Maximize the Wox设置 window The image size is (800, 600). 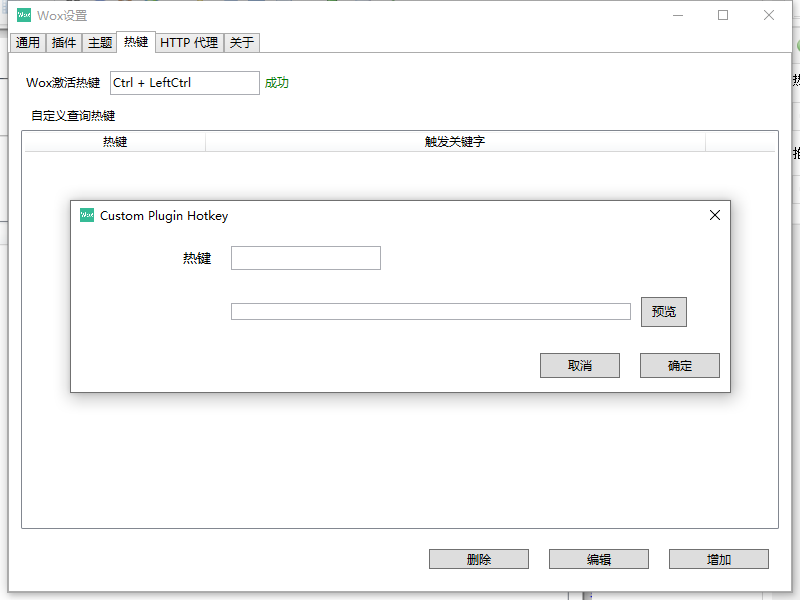pos(723,15)
